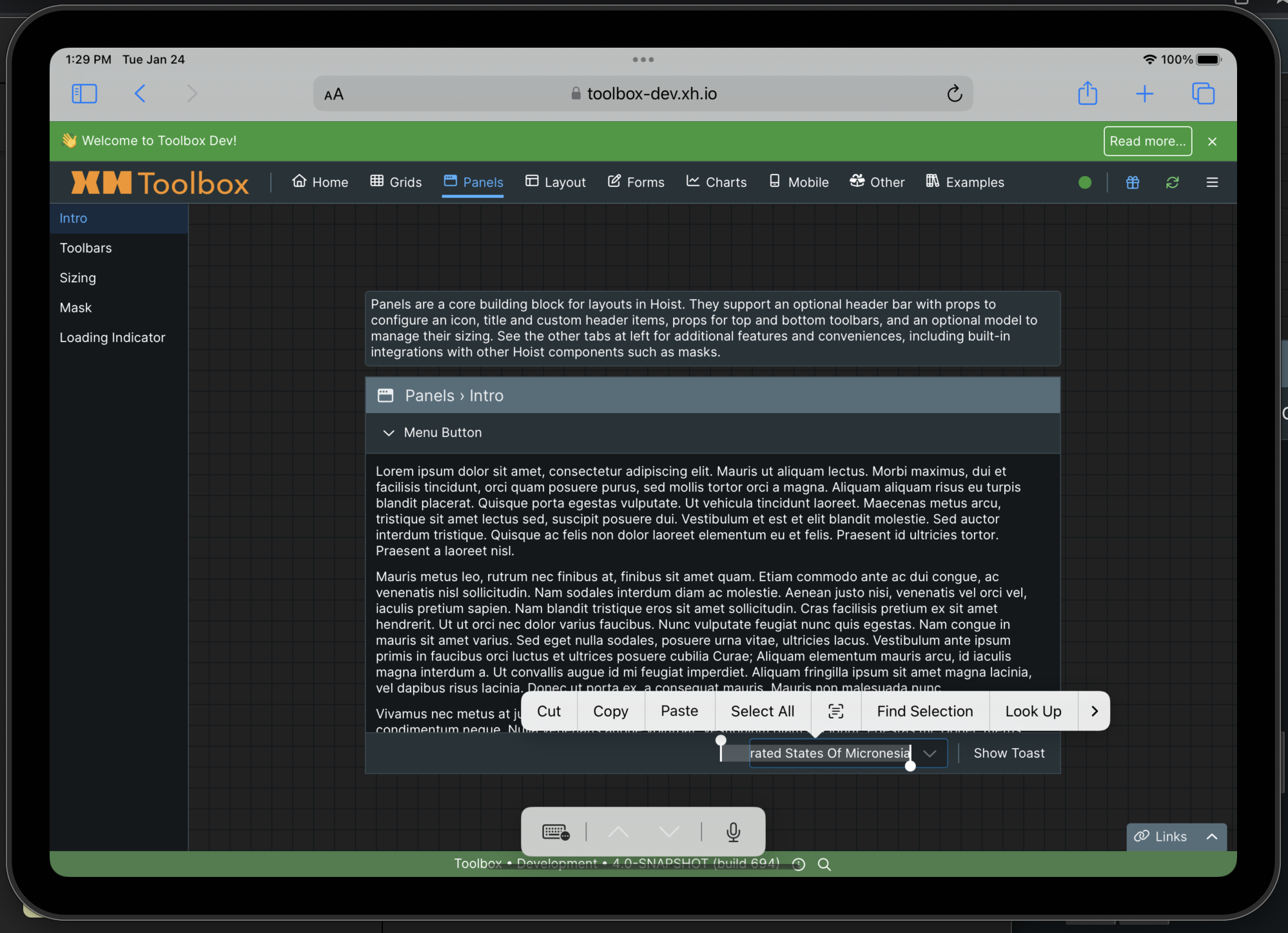
Task: Show more context menu options arrow
Action: click(1094, 711)
